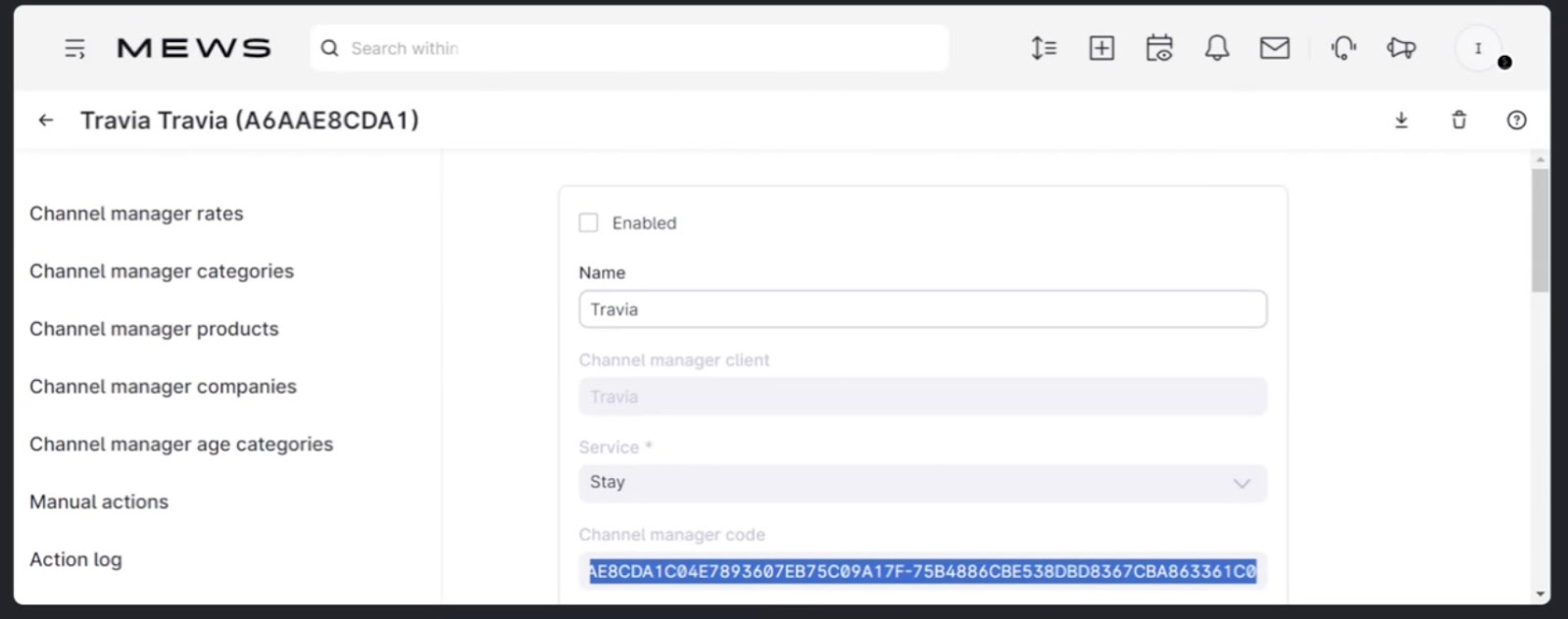The width and height of the screenshot is (1568, 619).
Task: Open the user profile avatar
Action: (x=1479, y=48)
